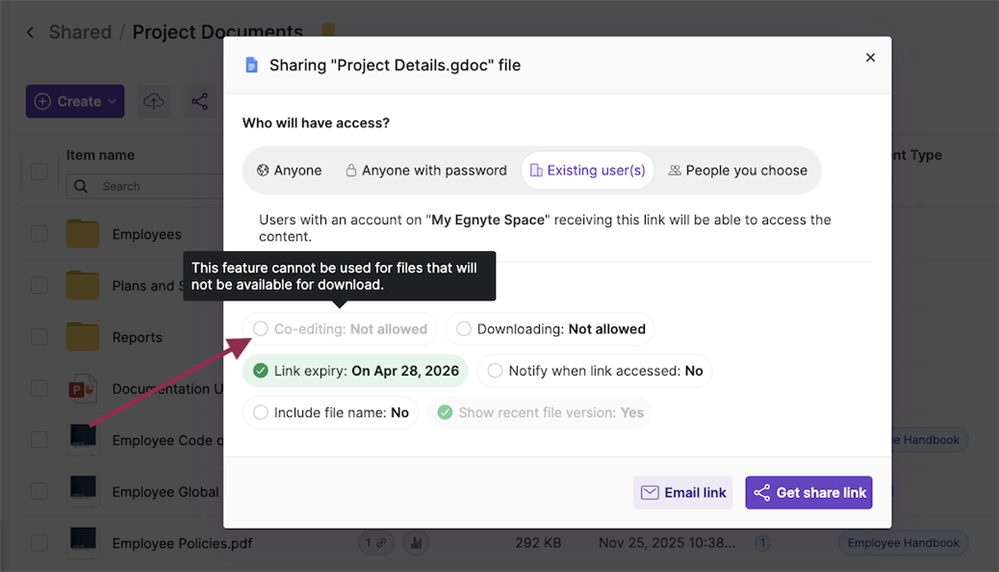Click the Item name column header
This screenshot has height=572, width=999.
click(100, 155)
